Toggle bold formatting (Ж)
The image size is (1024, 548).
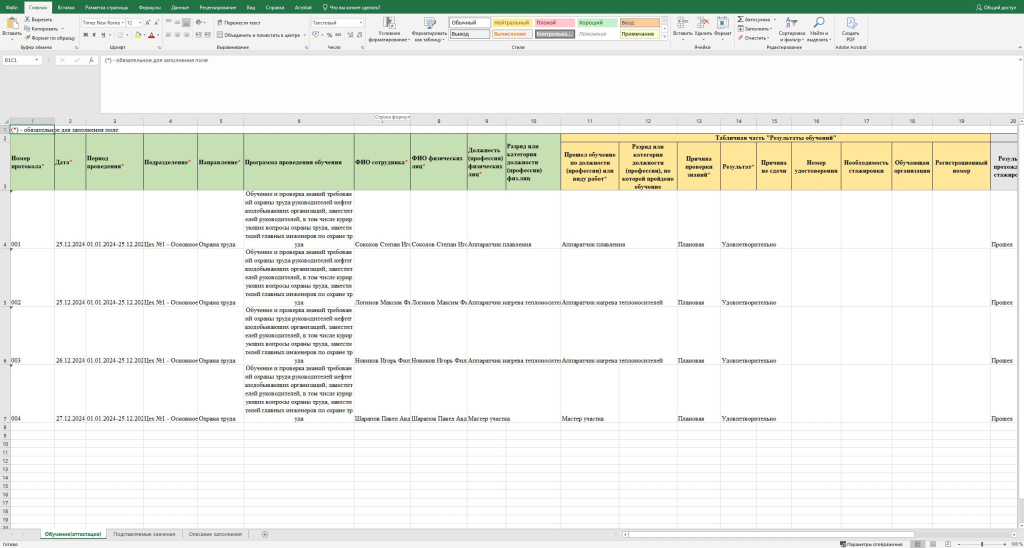pyautogui.click(x=86, y=35)
